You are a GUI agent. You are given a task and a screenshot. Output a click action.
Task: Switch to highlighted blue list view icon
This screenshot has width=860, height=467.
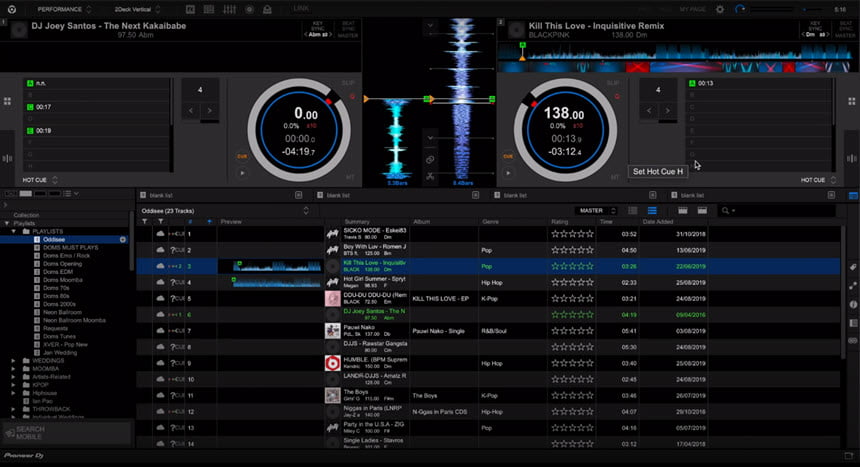coord(652,211)
